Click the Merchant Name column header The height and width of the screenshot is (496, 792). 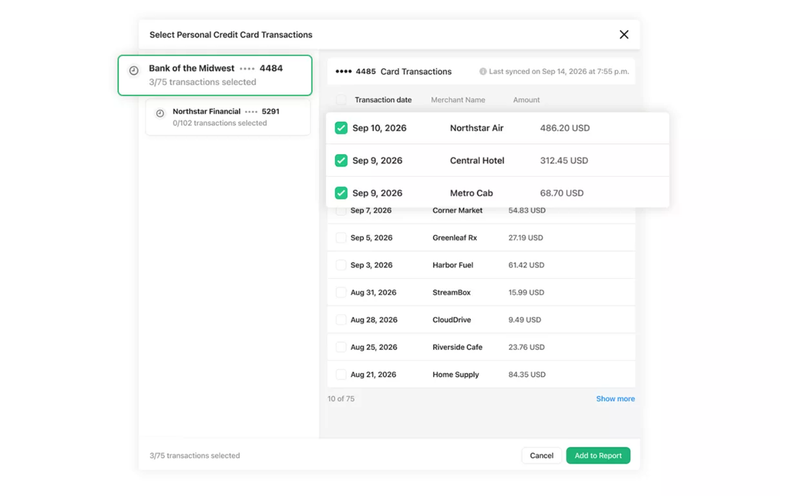[x=458, y=100]
